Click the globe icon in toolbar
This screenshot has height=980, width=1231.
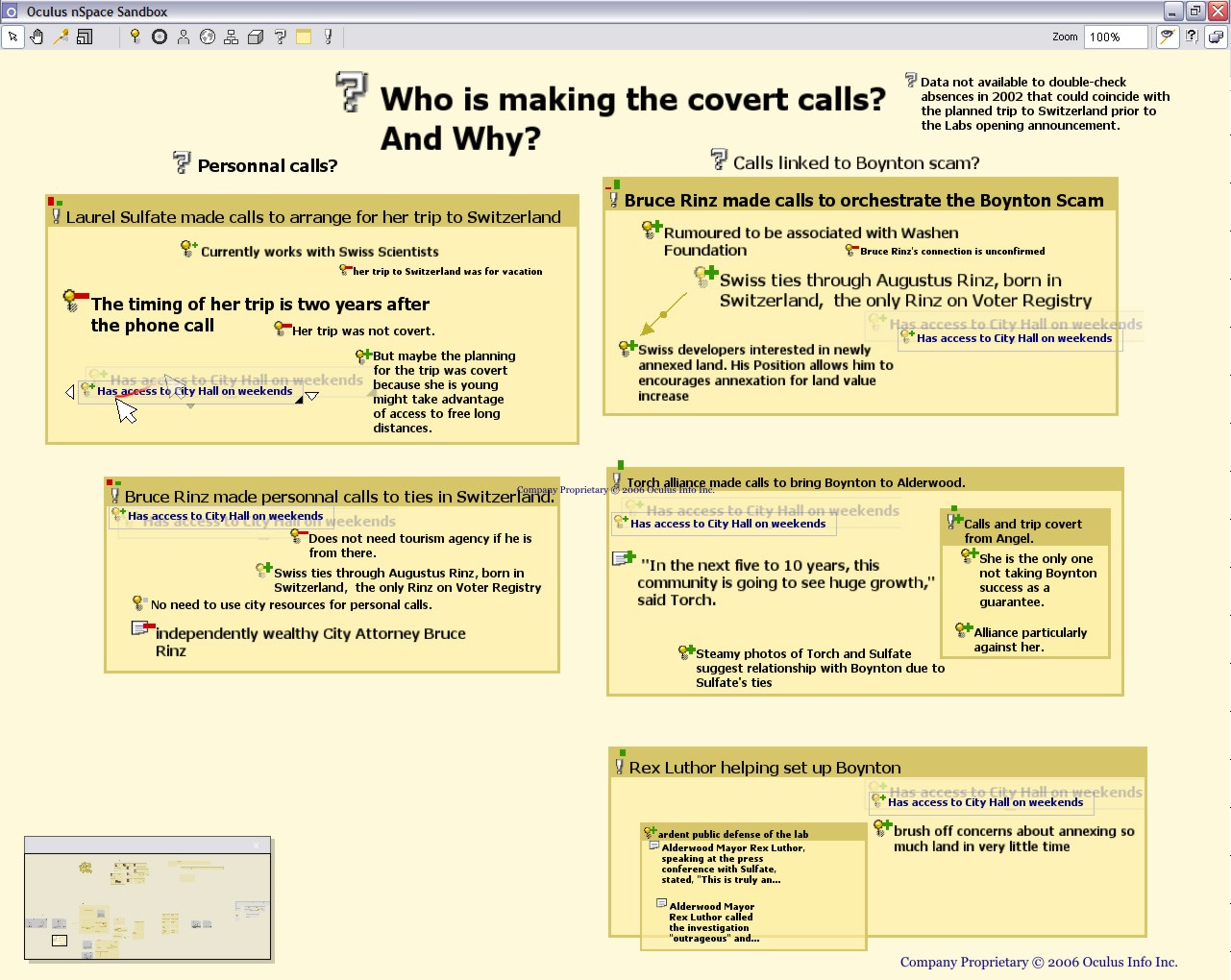click(207, 37)
